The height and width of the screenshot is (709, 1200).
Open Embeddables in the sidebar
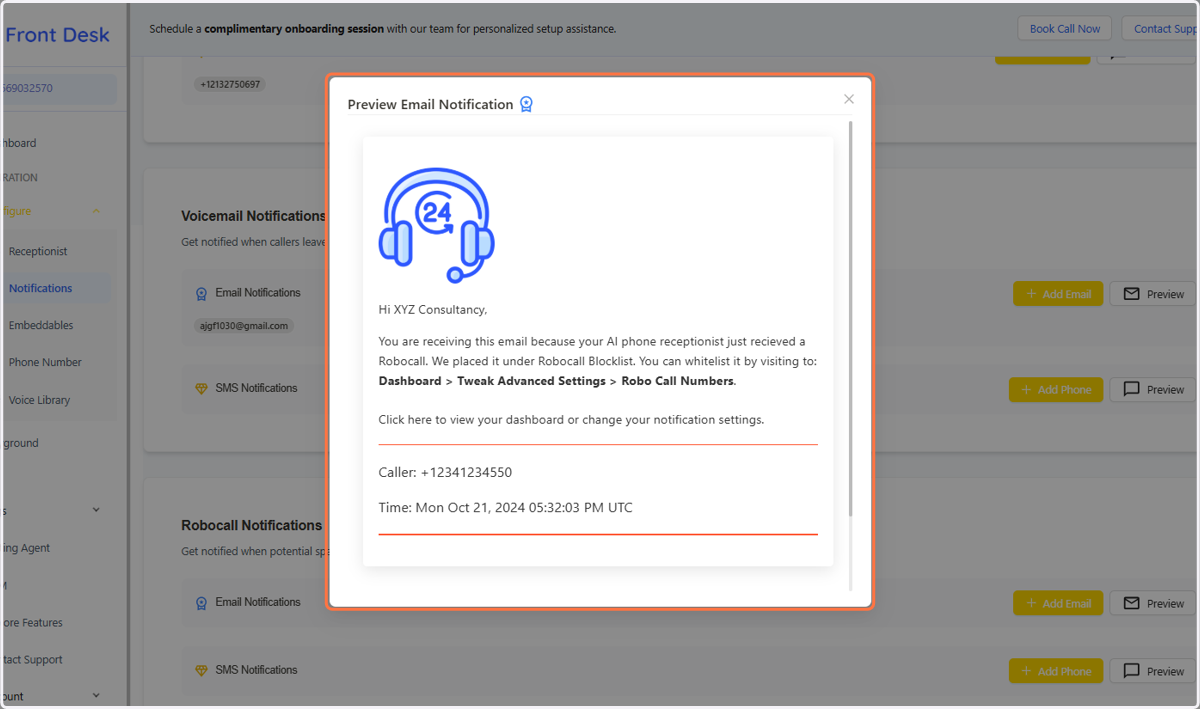pyautogui.click(x=41, y=325)
